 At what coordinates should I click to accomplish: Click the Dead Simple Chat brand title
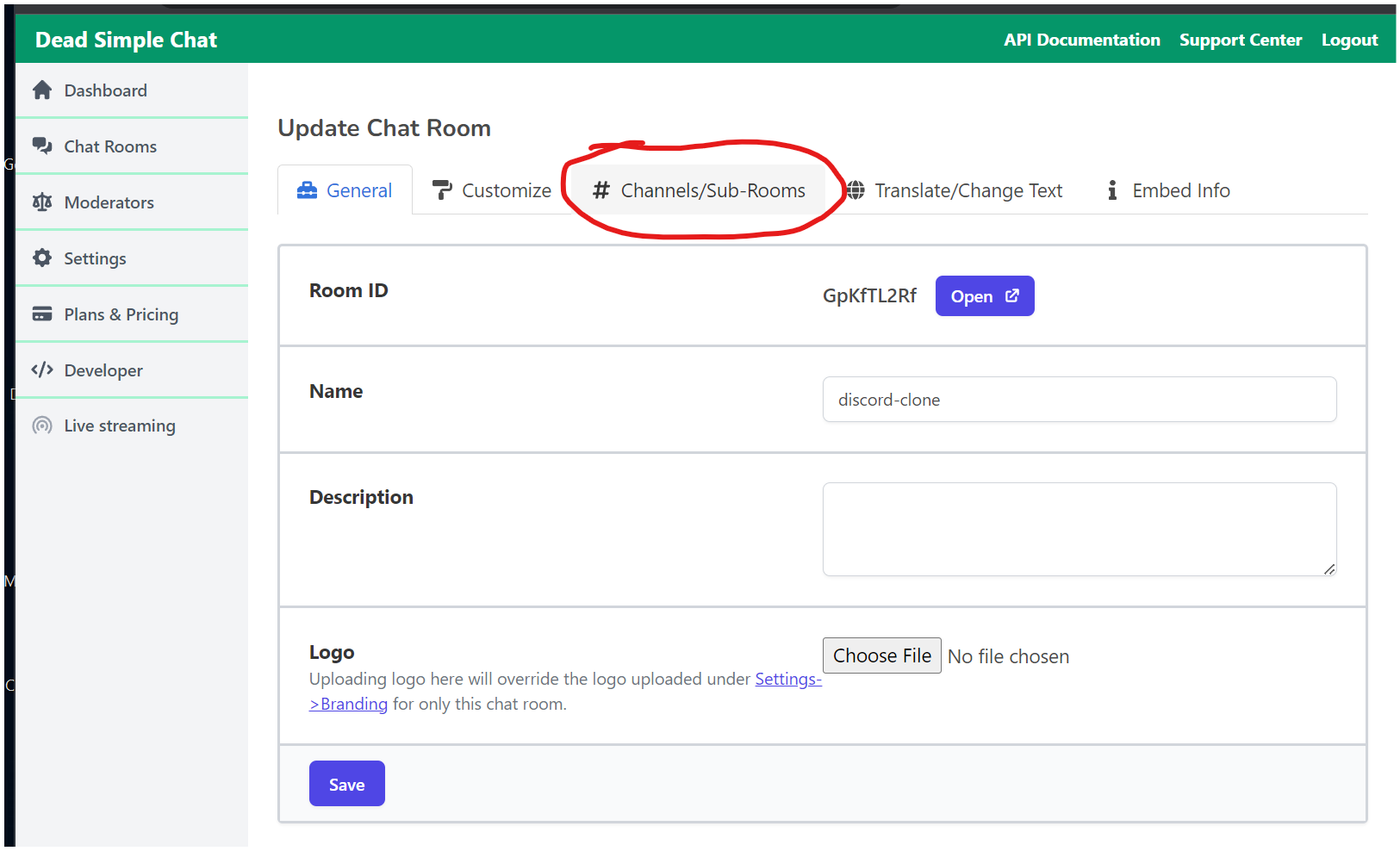pos(126,40)
